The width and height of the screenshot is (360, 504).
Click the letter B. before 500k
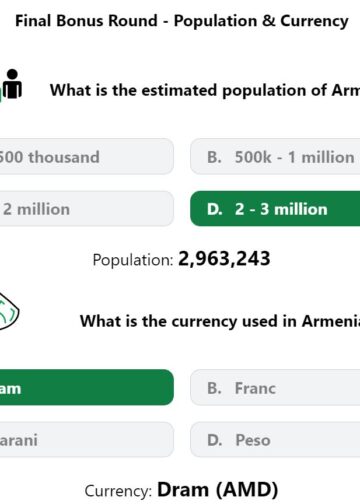click(214, 157)
